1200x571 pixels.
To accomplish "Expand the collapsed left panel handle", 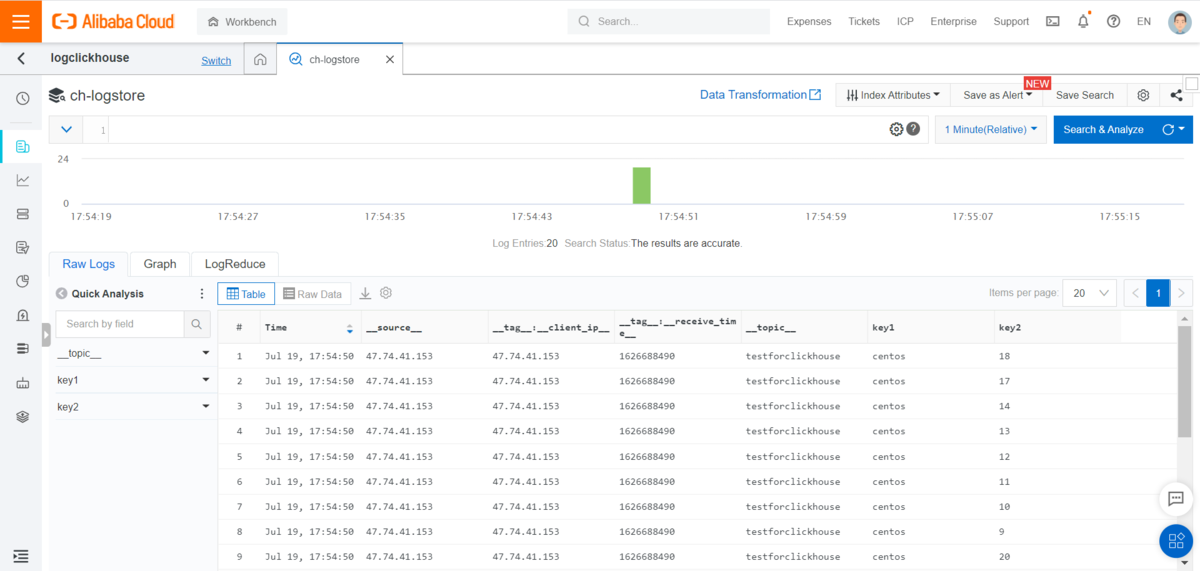I will (45, 333).
